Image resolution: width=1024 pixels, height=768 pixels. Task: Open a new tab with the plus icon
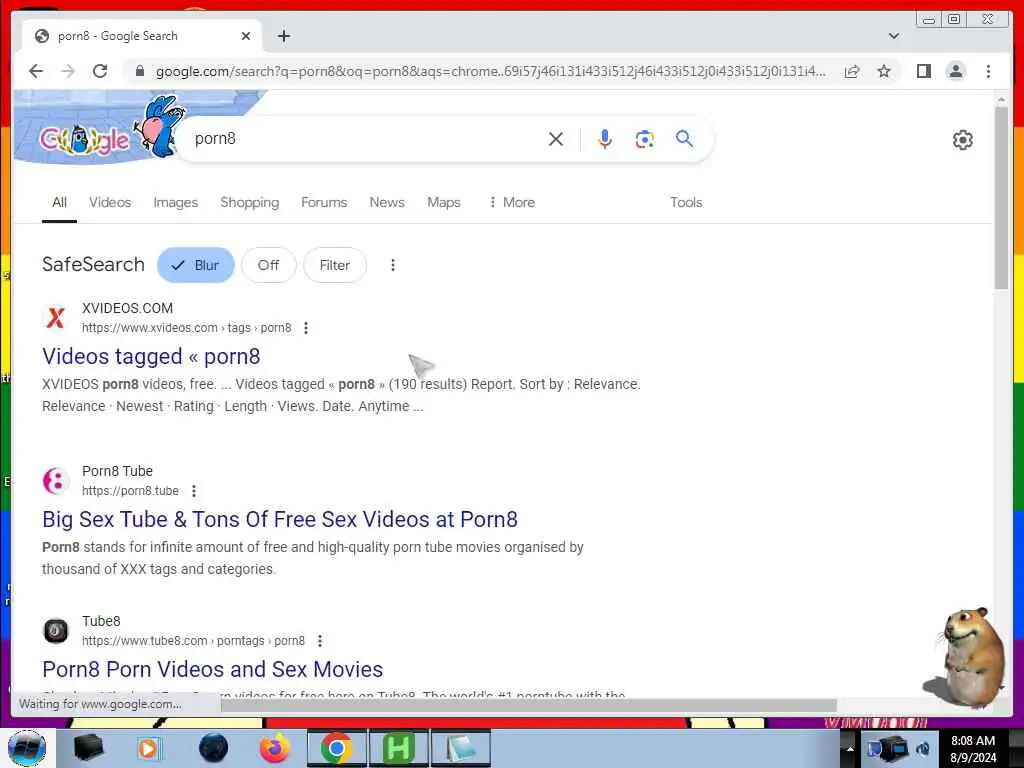(283, 36)
